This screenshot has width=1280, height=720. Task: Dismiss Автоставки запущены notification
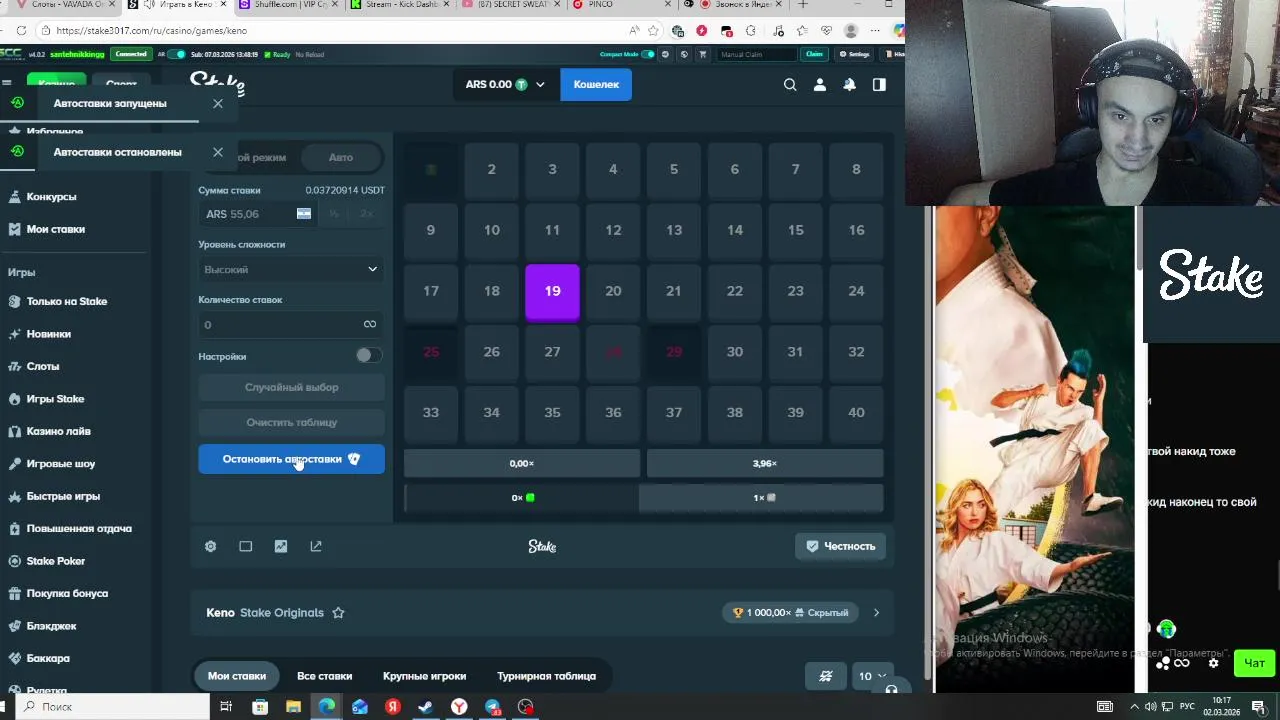[218, 103]
